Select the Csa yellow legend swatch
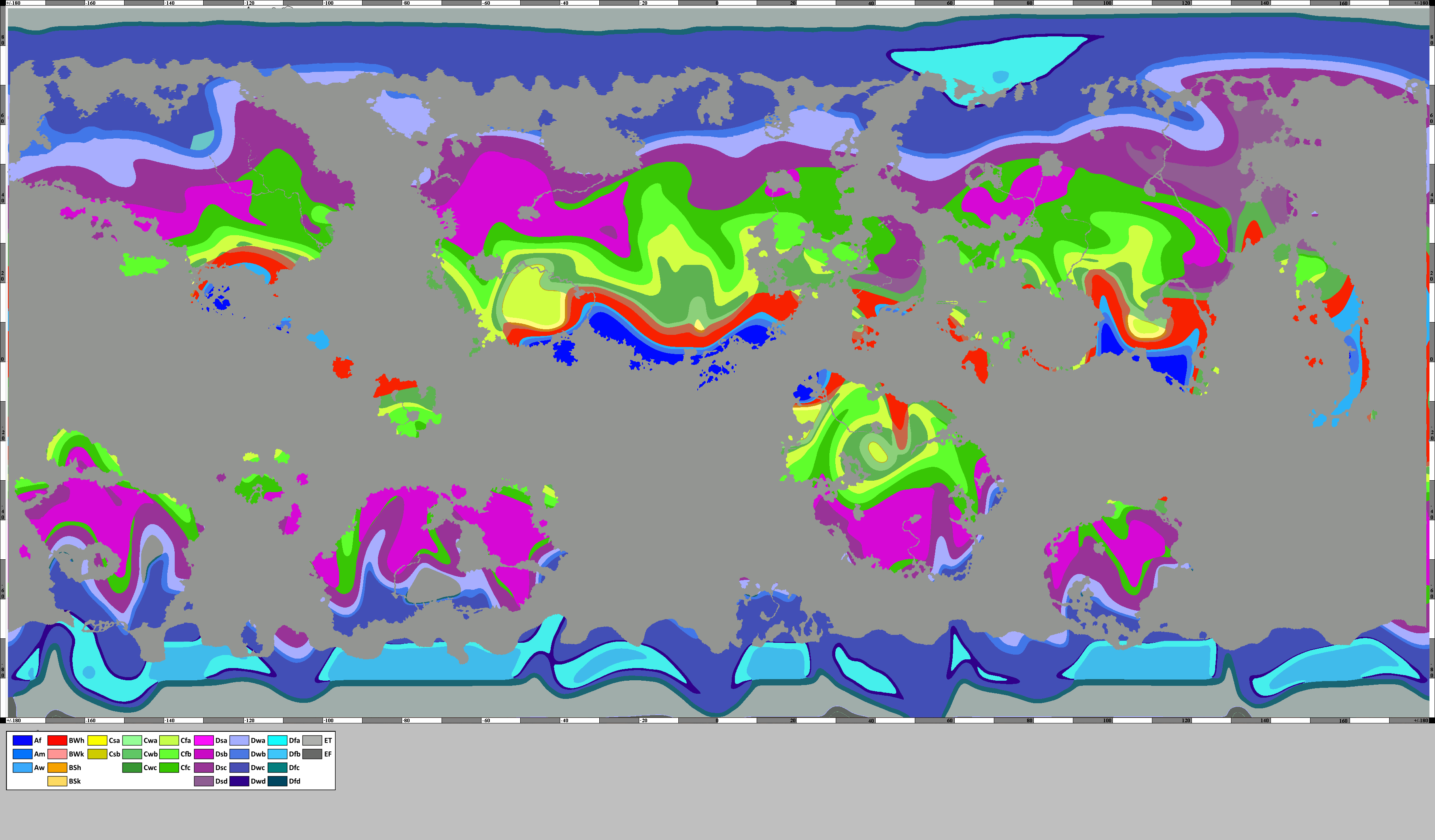 [97, 740]
